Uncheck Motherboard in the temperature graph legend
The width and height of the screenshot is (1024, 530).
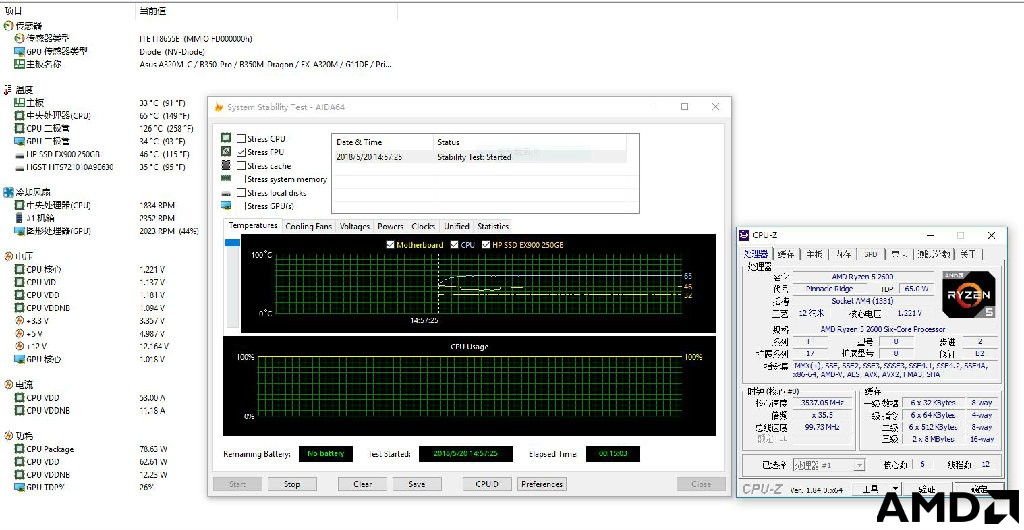(x=390, y=245)
